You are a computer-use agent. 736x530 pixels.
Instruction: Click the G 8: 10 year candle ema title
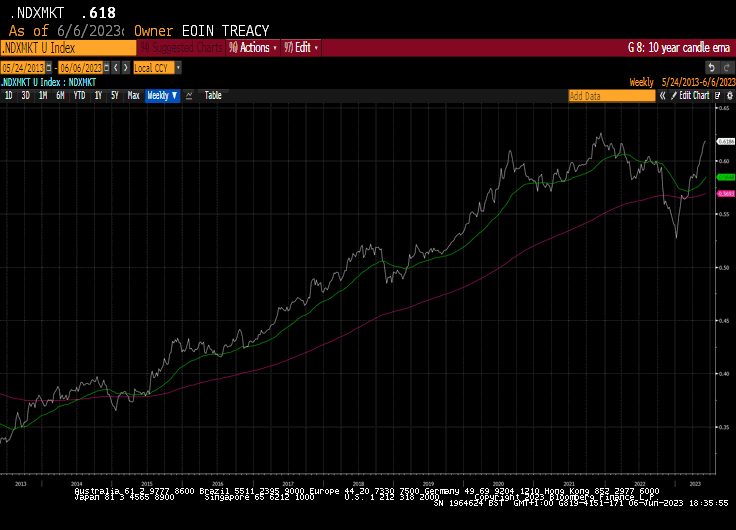(679, 47)
